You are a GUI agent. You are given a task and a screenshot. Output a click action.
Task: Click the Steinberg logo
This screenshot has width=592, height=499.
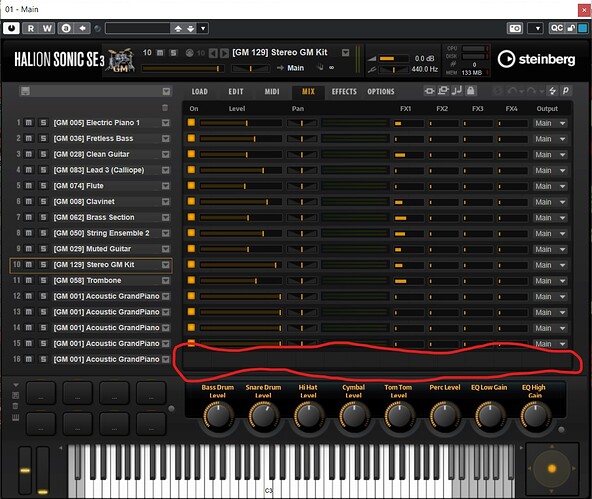536,59
